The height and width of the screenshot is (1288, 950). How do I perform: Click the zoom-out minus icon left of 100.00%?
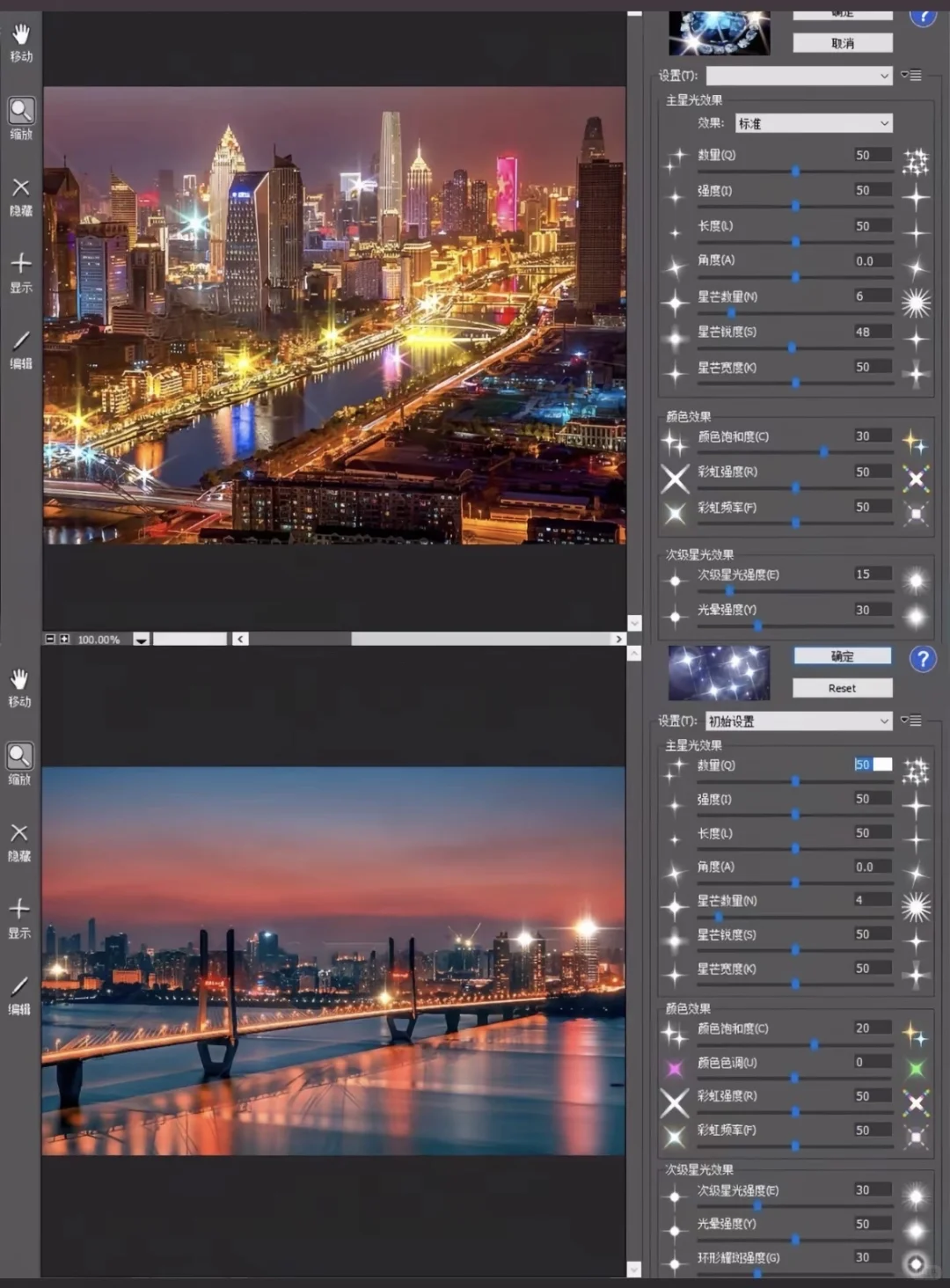pyautogui.click(x=50, y=639)
